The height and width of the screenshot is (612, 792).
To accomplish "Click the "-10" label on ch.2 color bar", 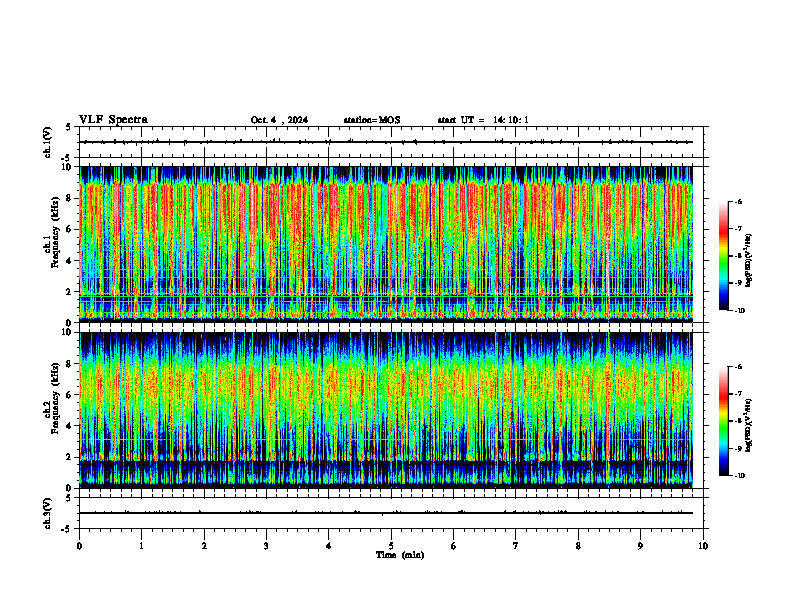I will point(739,476).
